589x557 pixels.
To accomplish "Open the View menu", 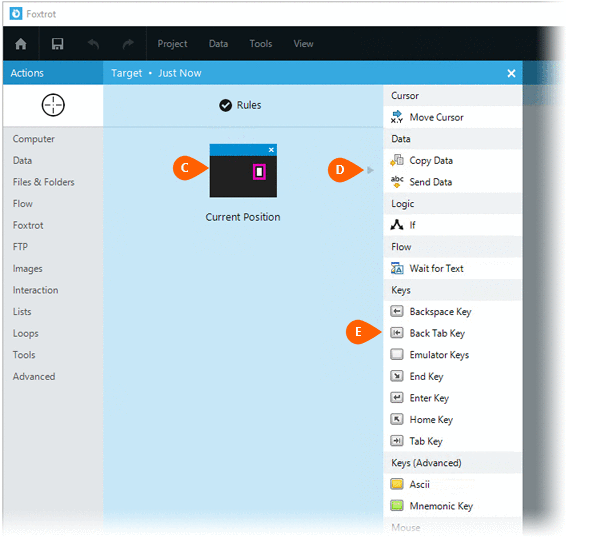I will pyautogui.click(x=304, y=44).
